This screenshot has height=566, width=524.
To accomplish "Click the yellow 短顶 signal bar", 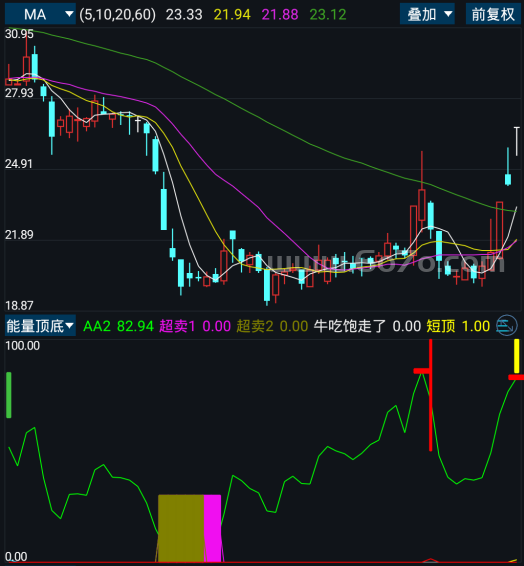I will (516, 356).
